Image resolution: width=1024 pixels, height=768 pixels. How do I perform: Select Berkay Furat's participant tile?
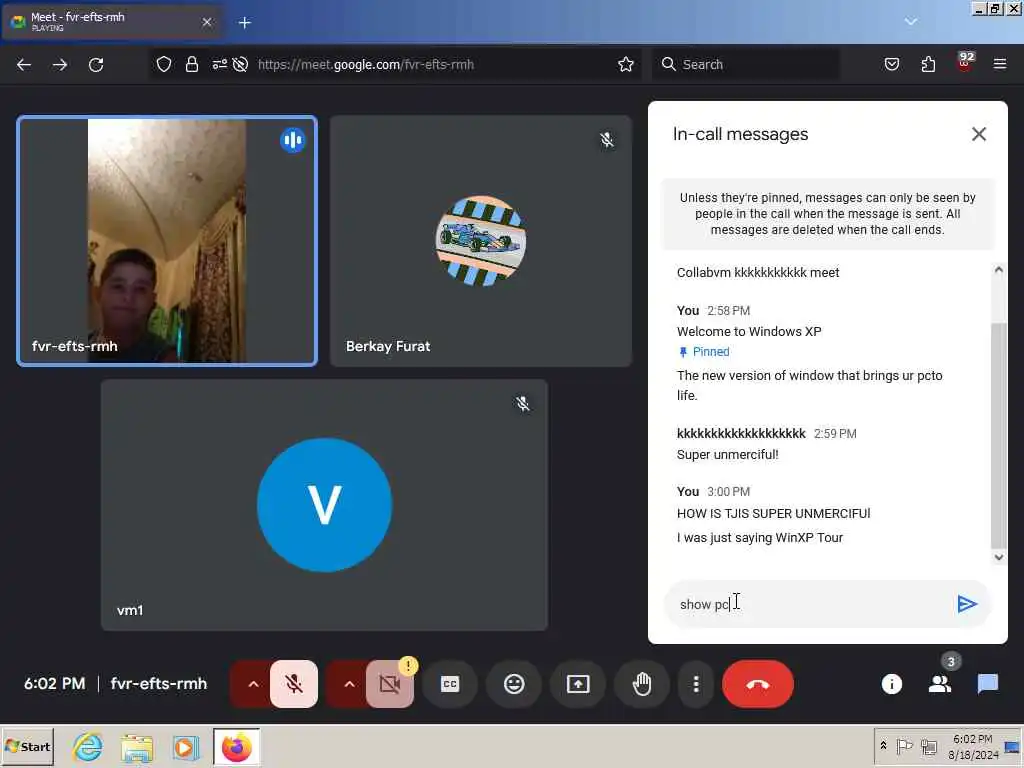click(x=481, y=240)
